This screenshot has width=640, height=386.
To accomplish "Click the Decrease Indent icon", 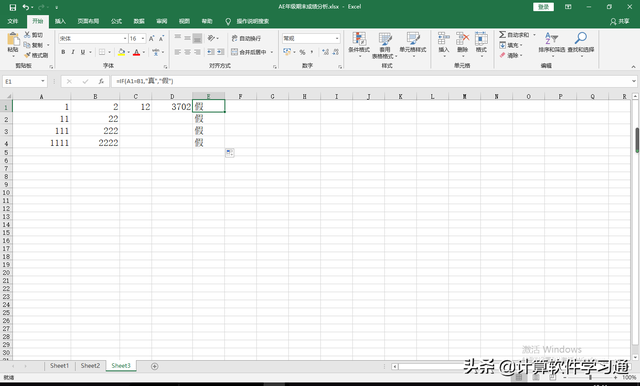I will pyautogui.click(x=211, y=52).
